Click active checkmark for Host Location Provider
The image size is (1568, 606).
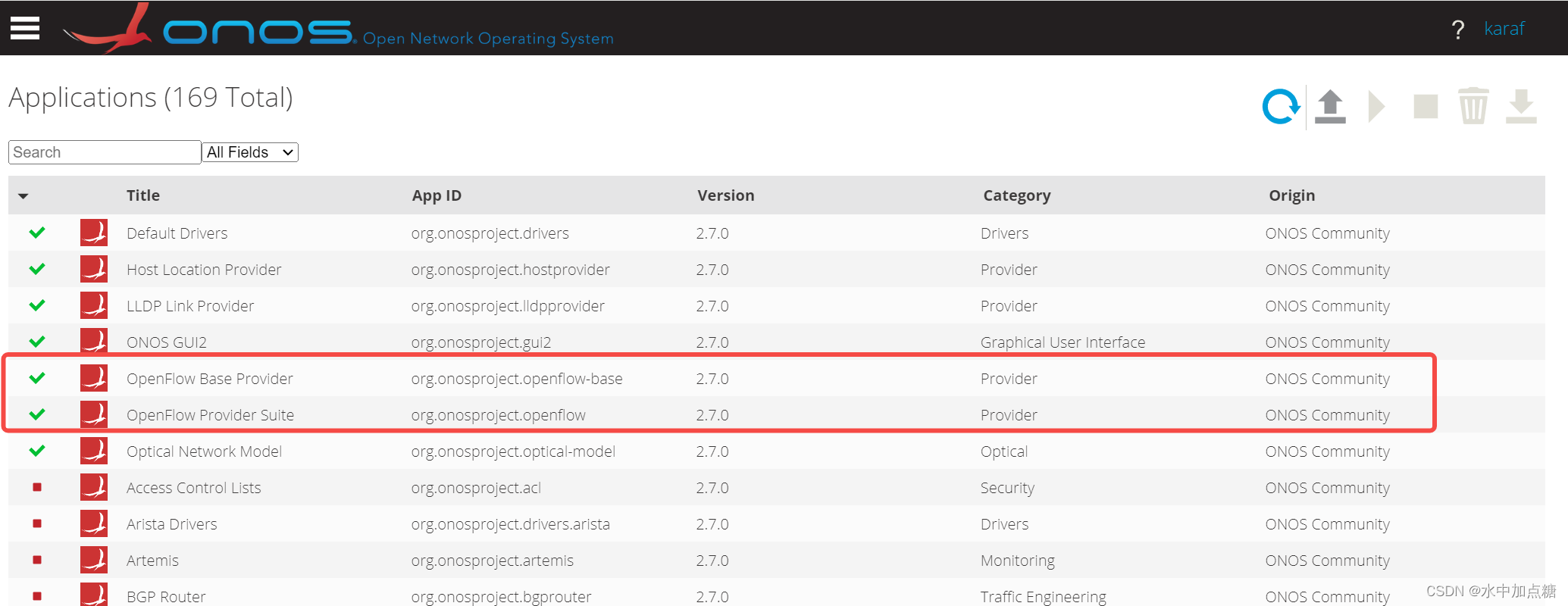(x=37, y=269)
